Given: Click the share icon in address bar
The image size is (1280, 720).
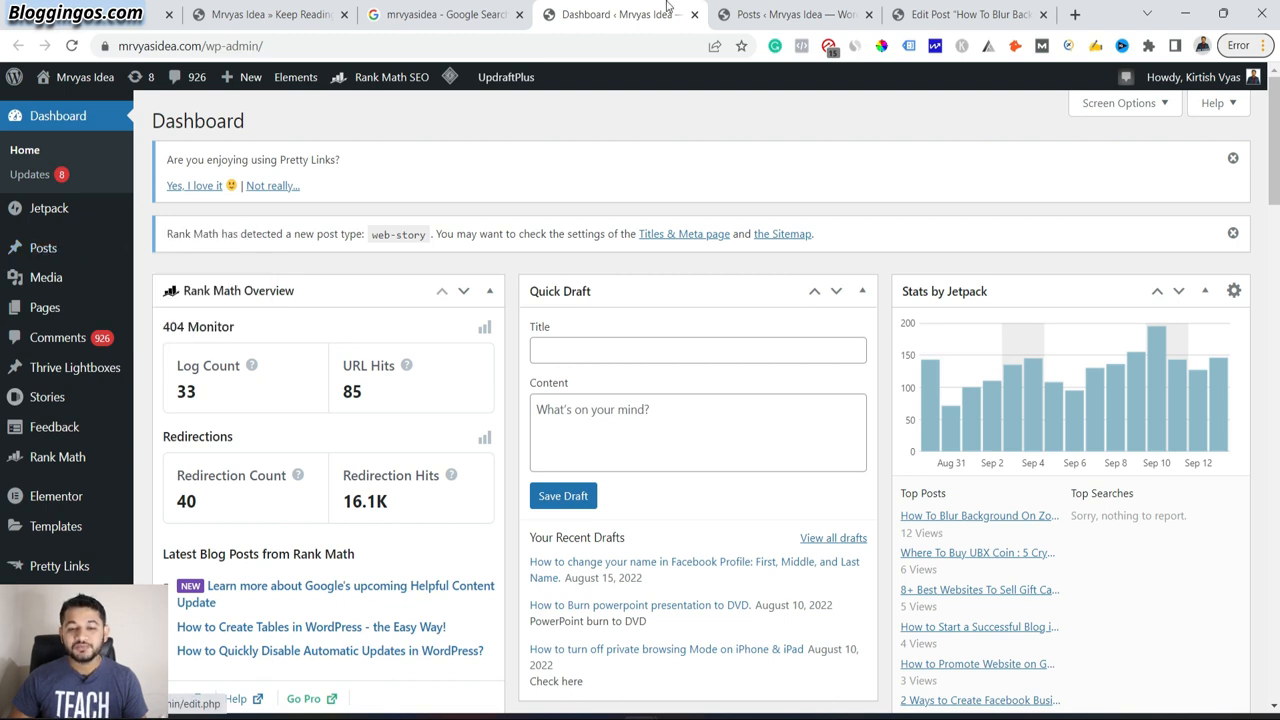Looking at the screenshot, I should point(714,46).
